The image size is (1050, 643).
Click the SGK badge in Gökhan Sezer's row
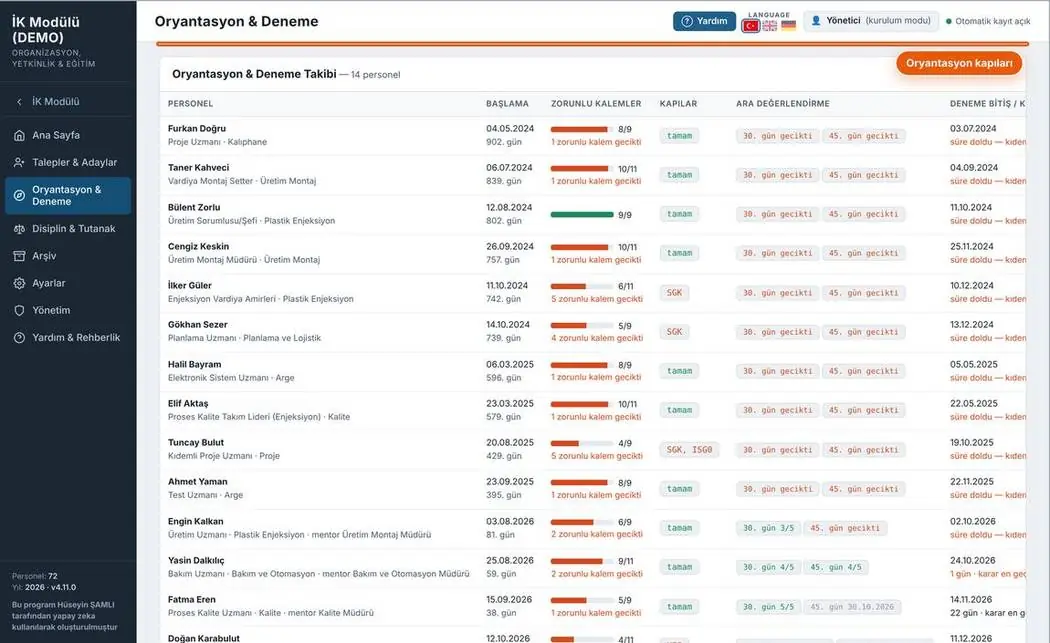click(674, 332)
